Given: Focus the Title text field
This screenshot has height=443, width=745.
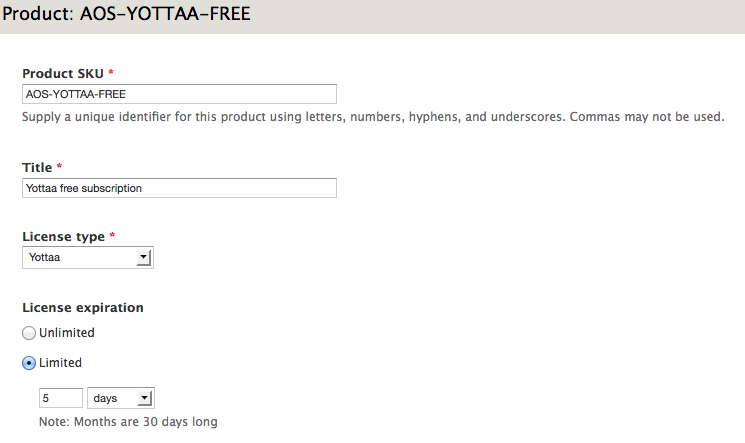Looking at the screenshot, I should pos(179,188).
